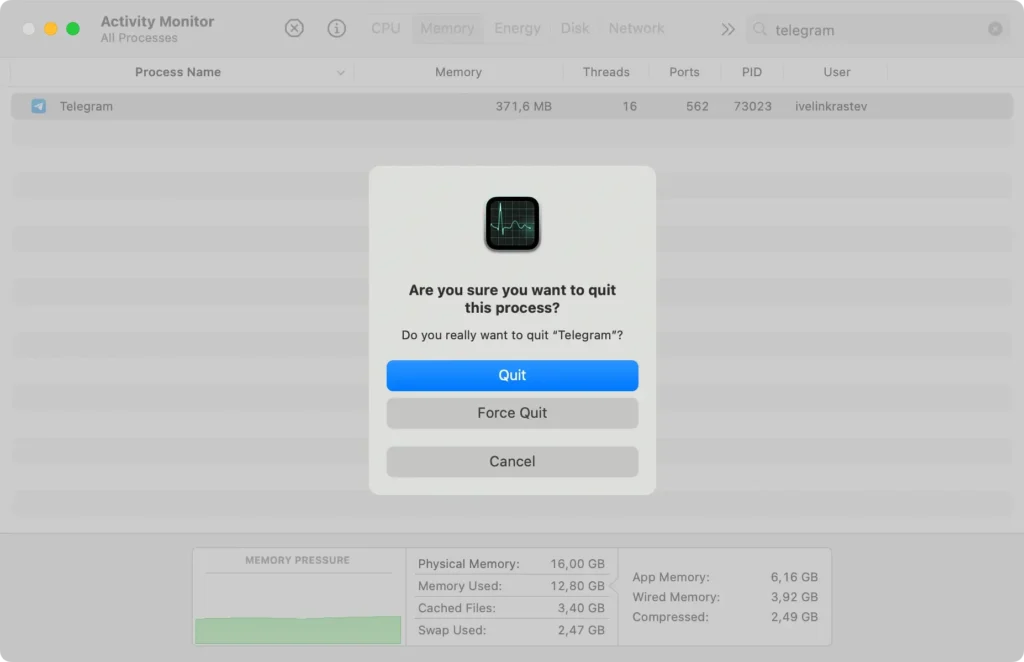Click the ports value 562
The width and height of the screenshot is (1024, 662).
coord(697,106)
